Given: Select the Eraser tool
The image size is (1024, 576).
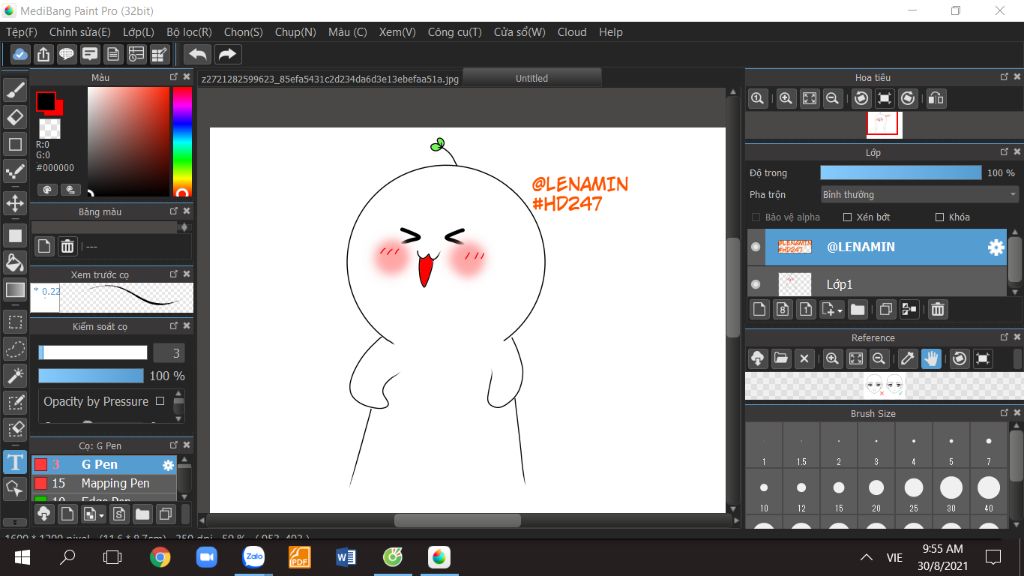Looking at the screenshot, I should click(x=15, y=117).
